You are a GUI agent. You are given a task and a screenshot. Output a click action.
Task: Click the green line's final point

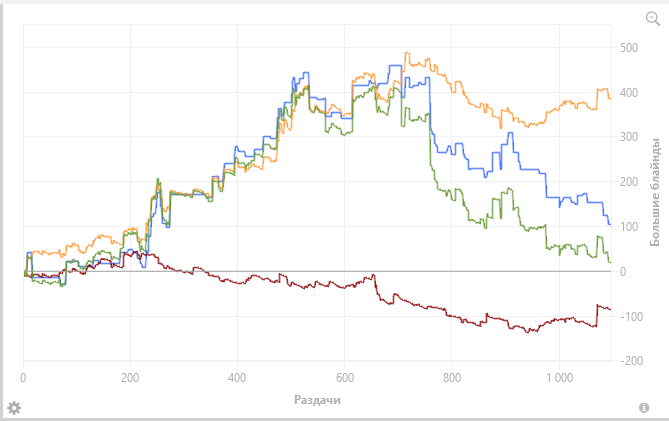pyautogui.click(x=610, y=262)
